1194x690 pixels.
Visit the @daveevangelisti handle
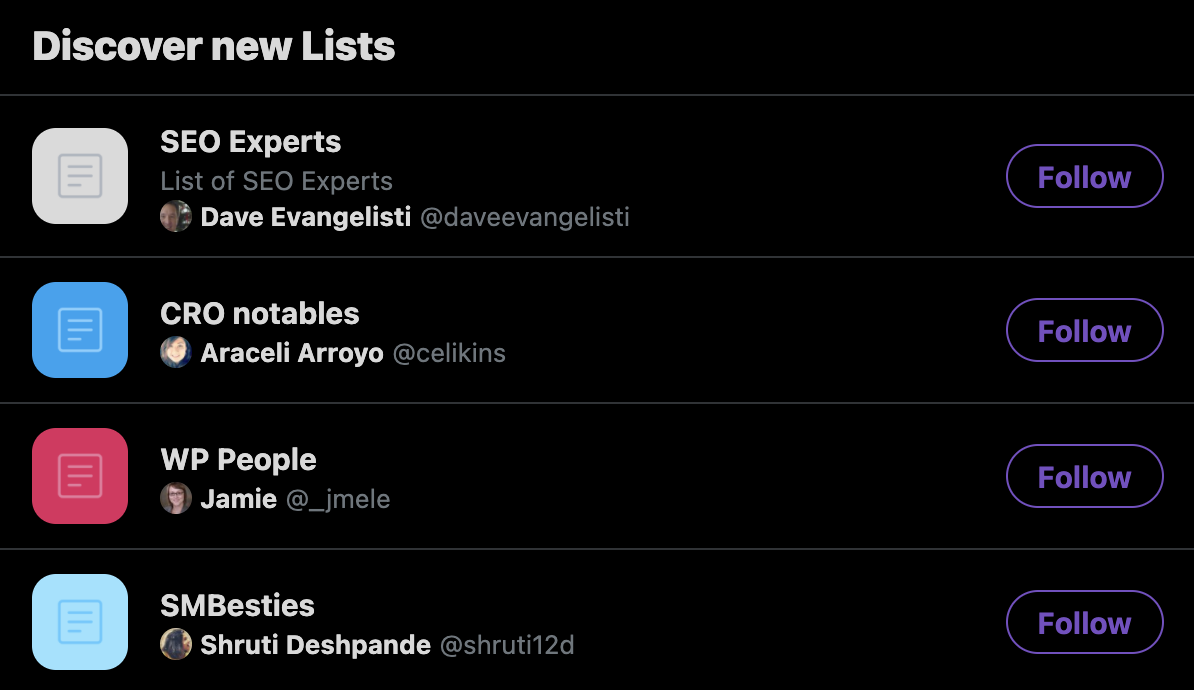(525, 217)
